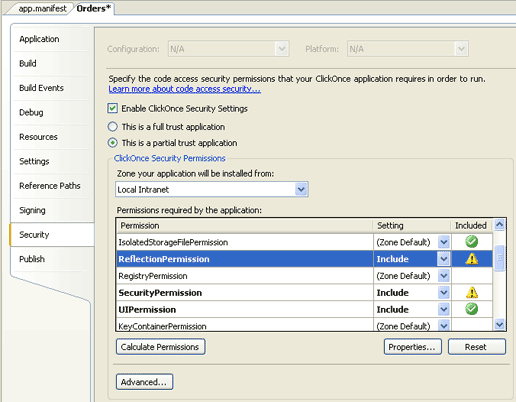Open the Local Intranet zone dropdown
516x402 pixels.
coord(301,189)
